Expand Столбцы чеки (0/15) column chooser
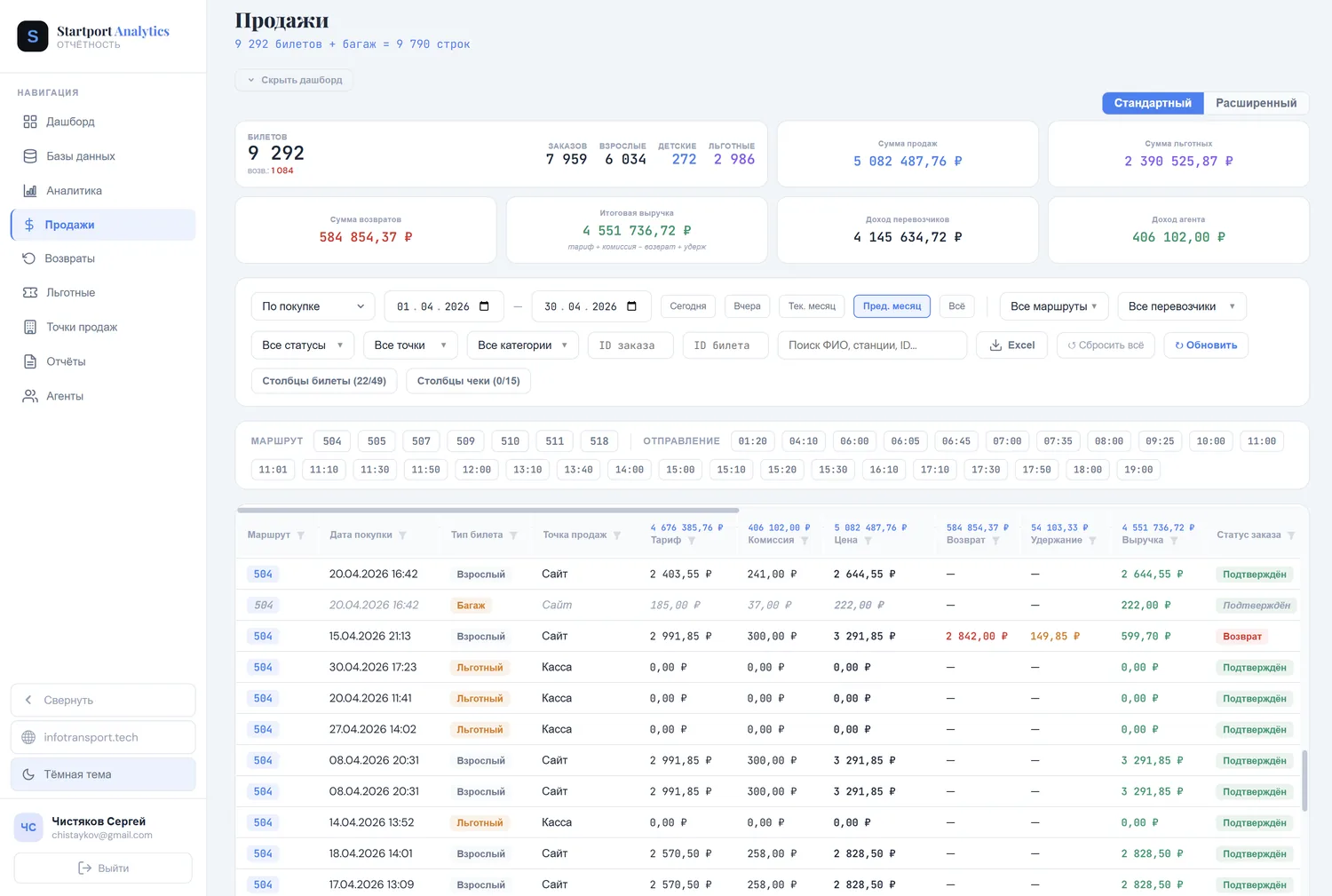The image size is (1332, 896). [468, 381]
